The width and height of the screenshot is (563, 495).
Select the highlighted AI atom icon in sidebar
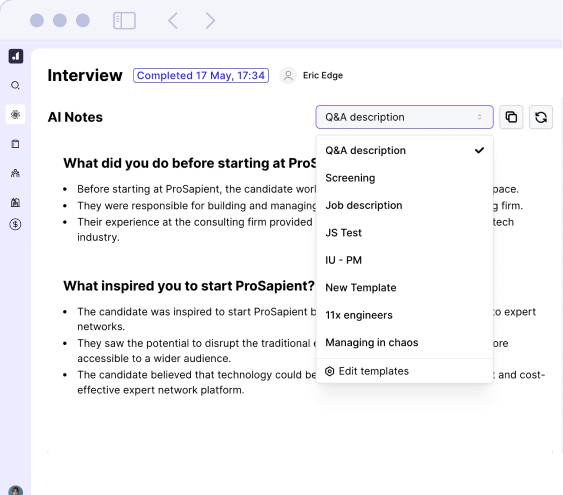(x=15, y=115)
